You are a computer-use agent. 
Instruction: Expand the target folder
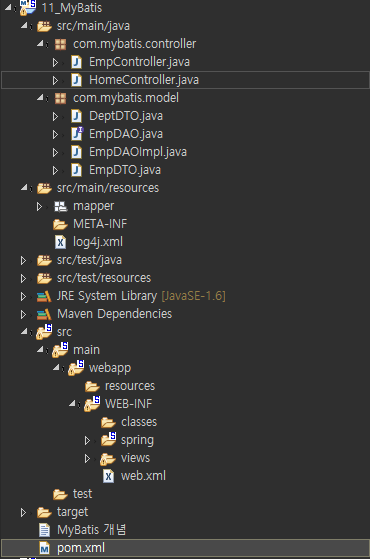tap(23, 513)
